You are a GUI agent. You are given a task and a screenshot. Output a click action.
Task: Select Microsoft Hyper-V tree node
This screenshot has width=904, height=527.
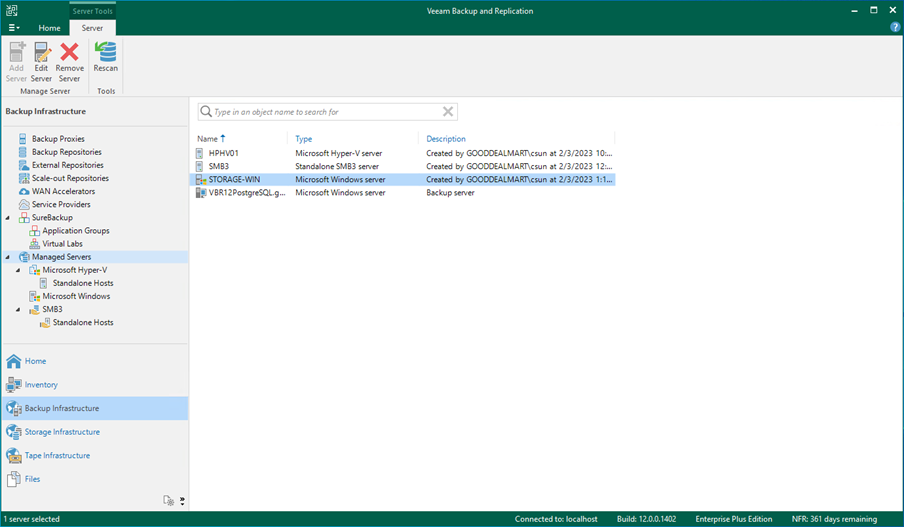point(74,270)
